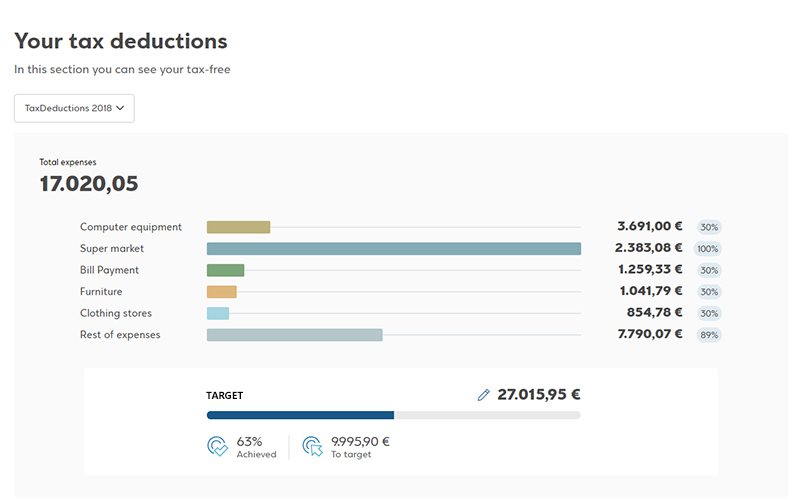Select the green Bill Payment bar

click(225, 270)
